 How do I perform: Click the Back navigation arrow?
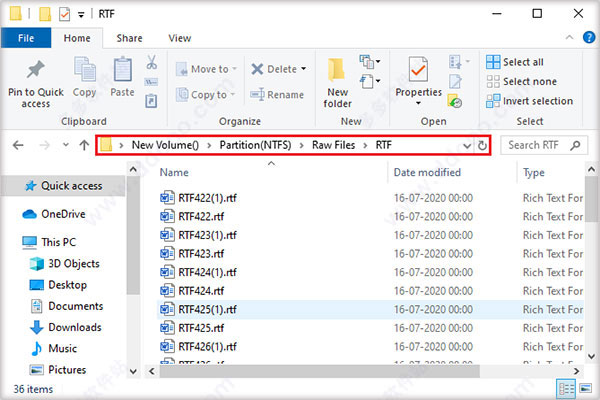tap(18, 145)
